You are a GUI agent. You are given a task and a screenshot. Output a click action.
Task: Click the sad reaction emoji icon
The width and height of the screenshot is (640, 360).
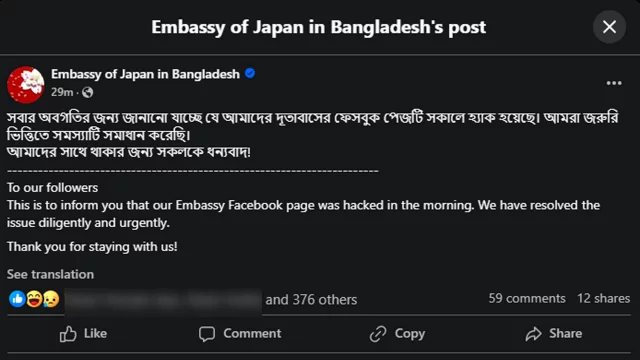point(51,299)
